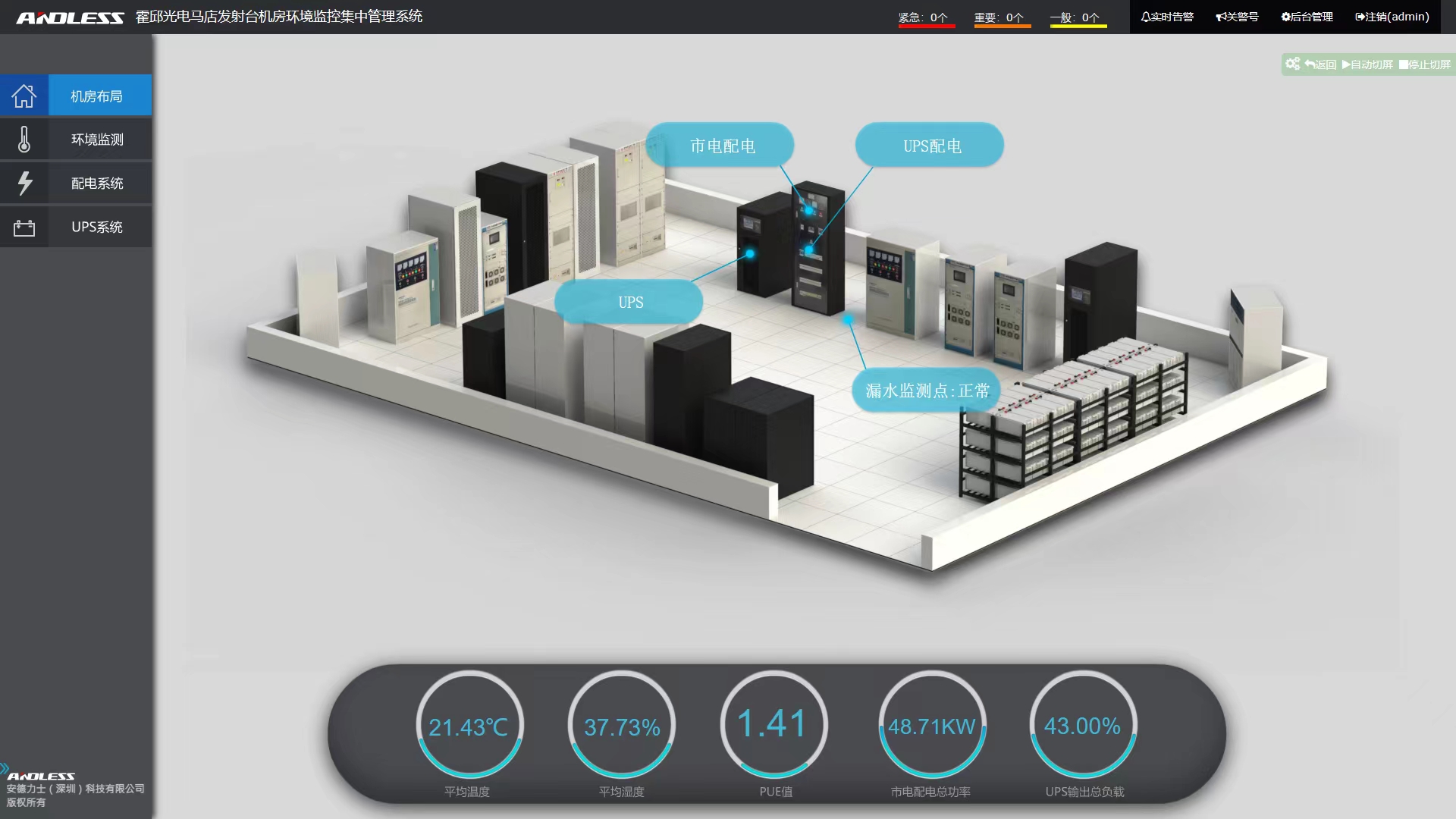Click the 市电配电 label bubble
1456x819 pixels.
click(x=721, y=146)
